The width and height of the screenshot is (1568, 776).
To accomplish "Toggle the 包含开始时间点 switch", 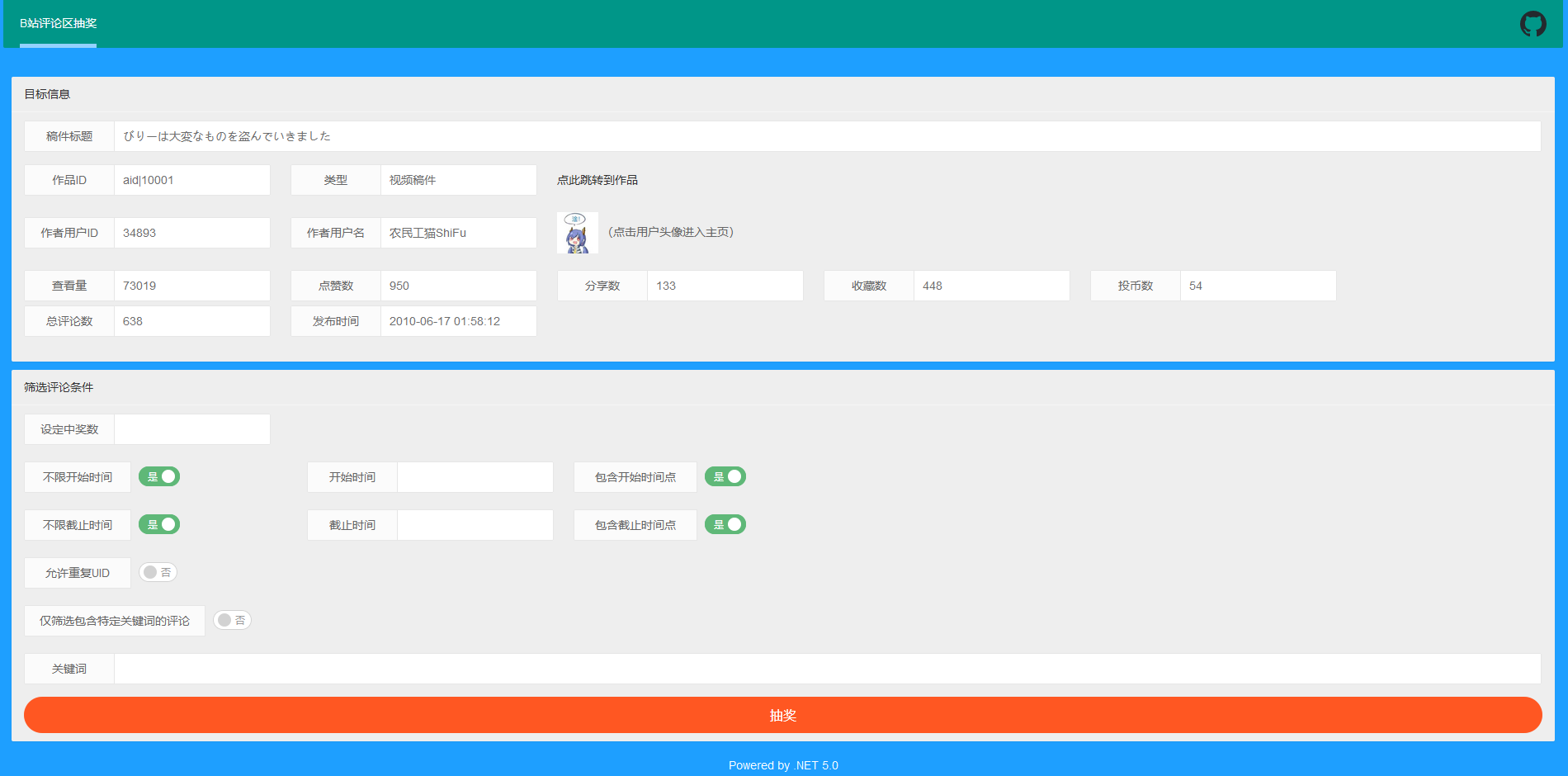I will point(725,476).
